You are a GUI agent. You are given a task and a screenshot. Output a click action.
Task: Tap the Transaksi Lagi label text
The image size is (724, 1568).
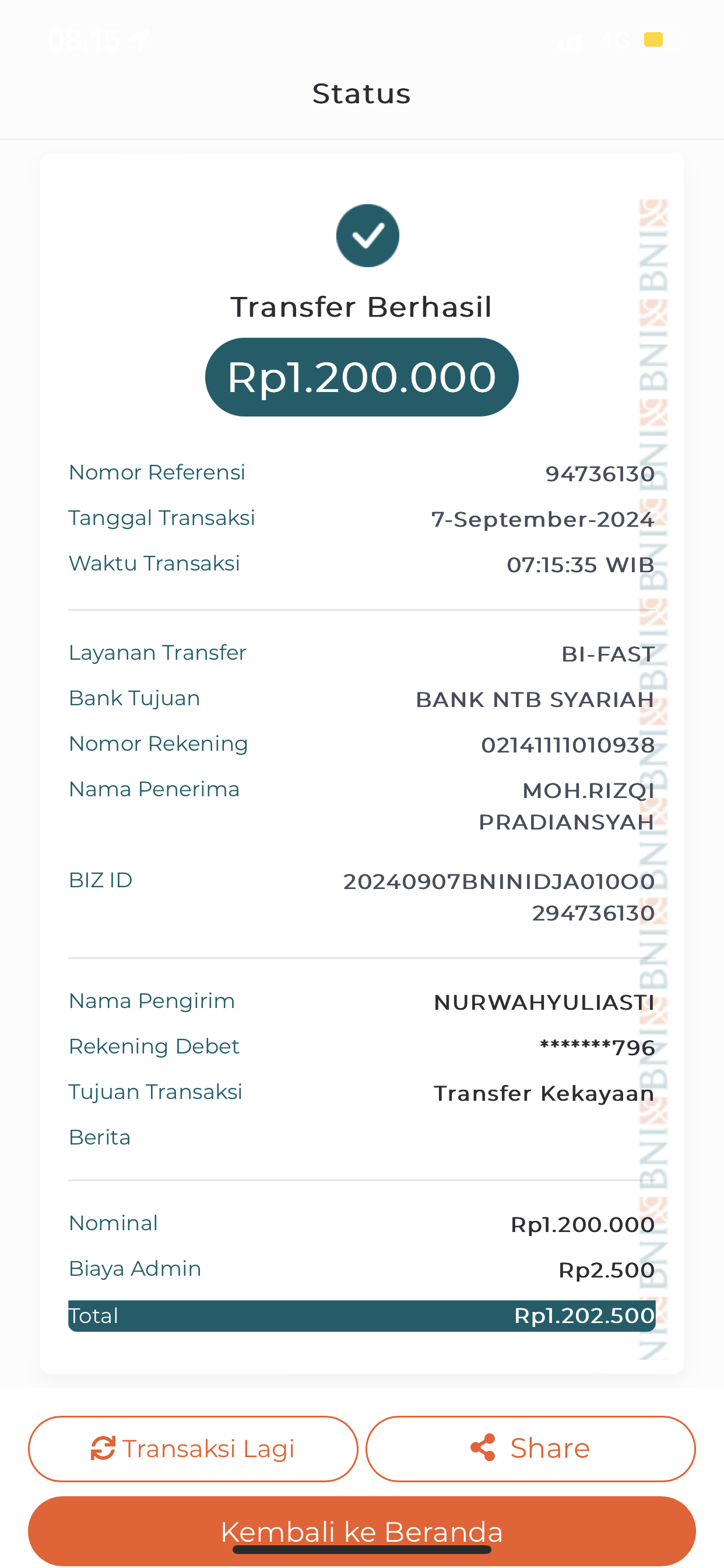tap(208, 1448)
